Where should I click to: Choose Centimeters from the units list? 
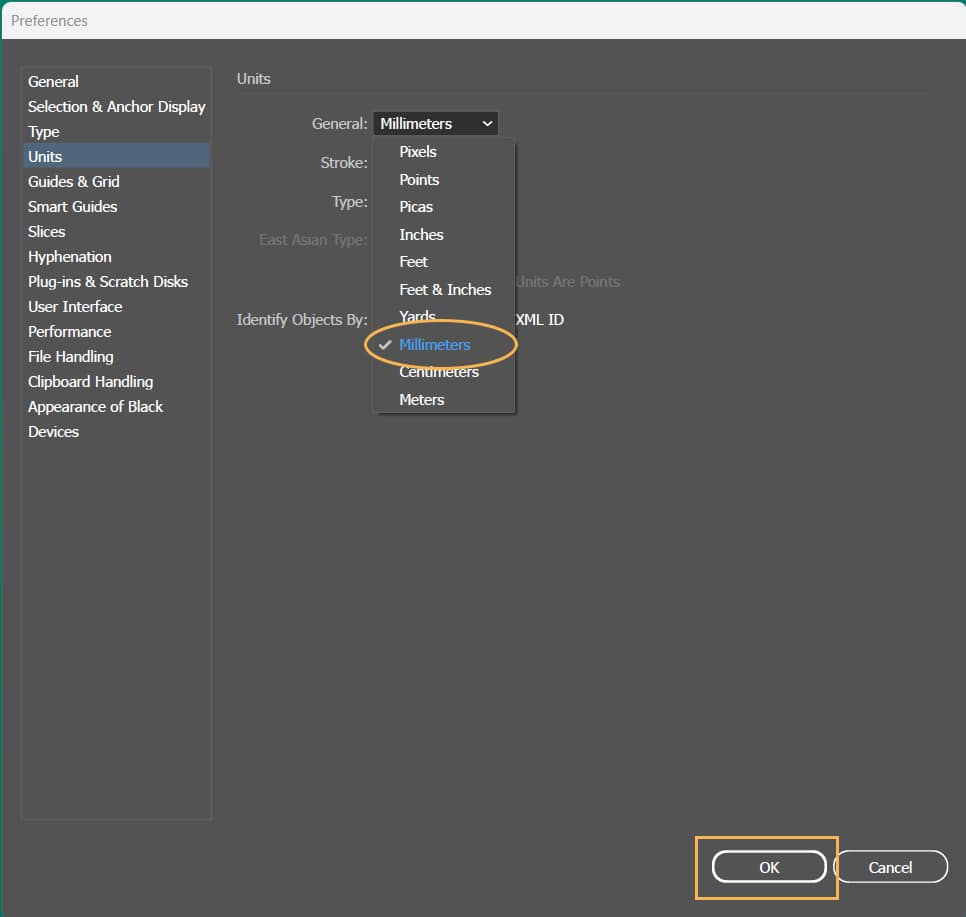439,372
